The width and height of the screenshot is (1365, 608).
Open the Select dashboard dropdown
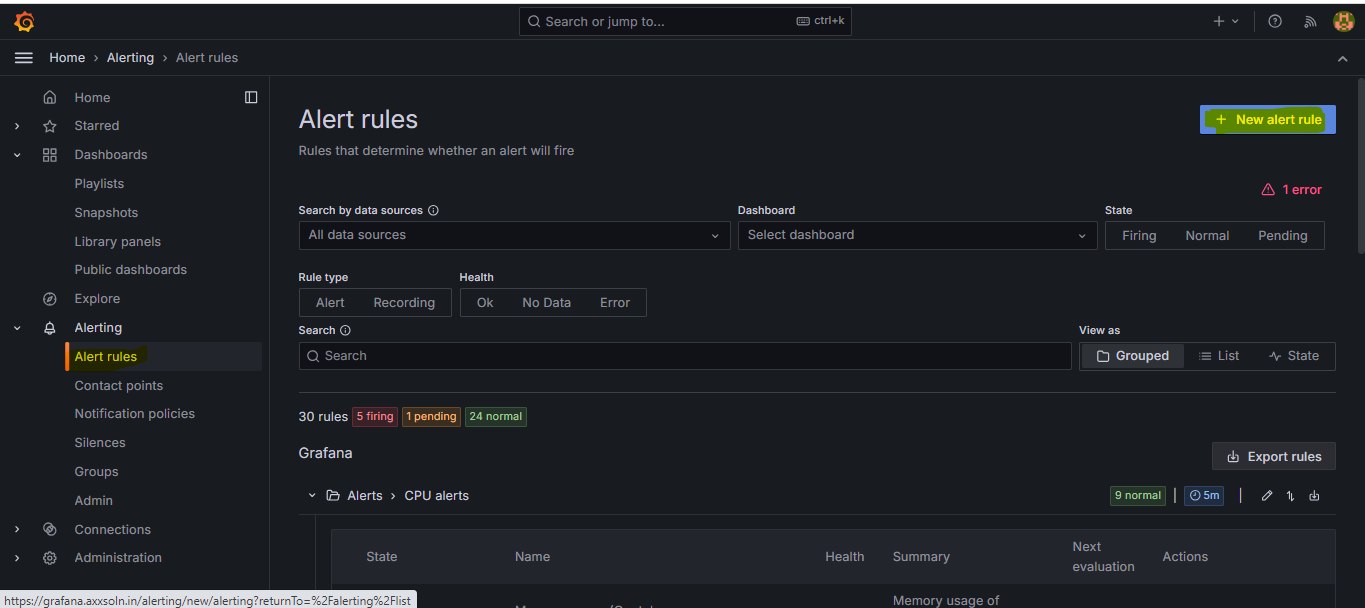(x=916, y=235)
